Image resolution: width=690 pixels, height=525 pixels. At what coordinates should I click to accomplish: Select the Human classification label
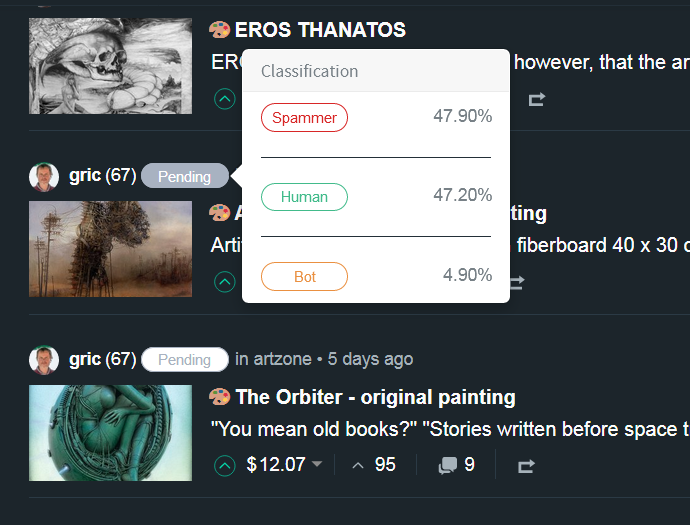pos(304,197)
